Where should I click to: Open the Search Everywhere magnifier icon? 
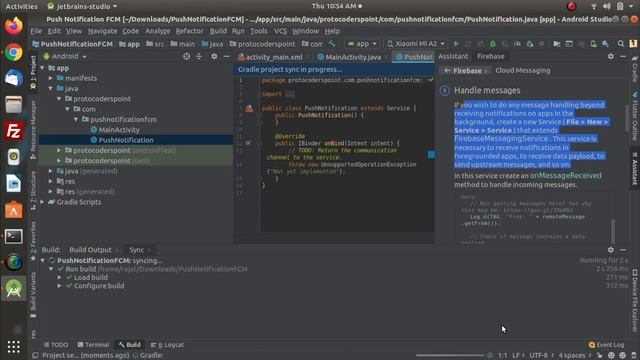coord(620,44)
